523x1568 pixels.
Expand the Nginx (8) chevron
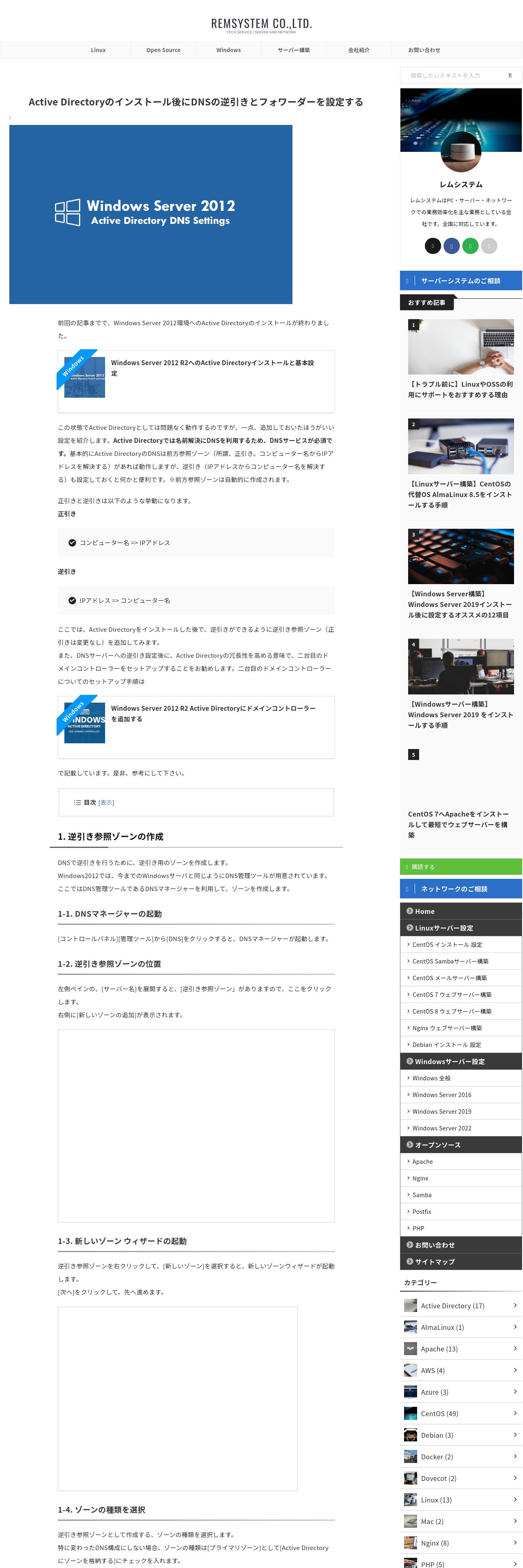[x=515, y=1543]
